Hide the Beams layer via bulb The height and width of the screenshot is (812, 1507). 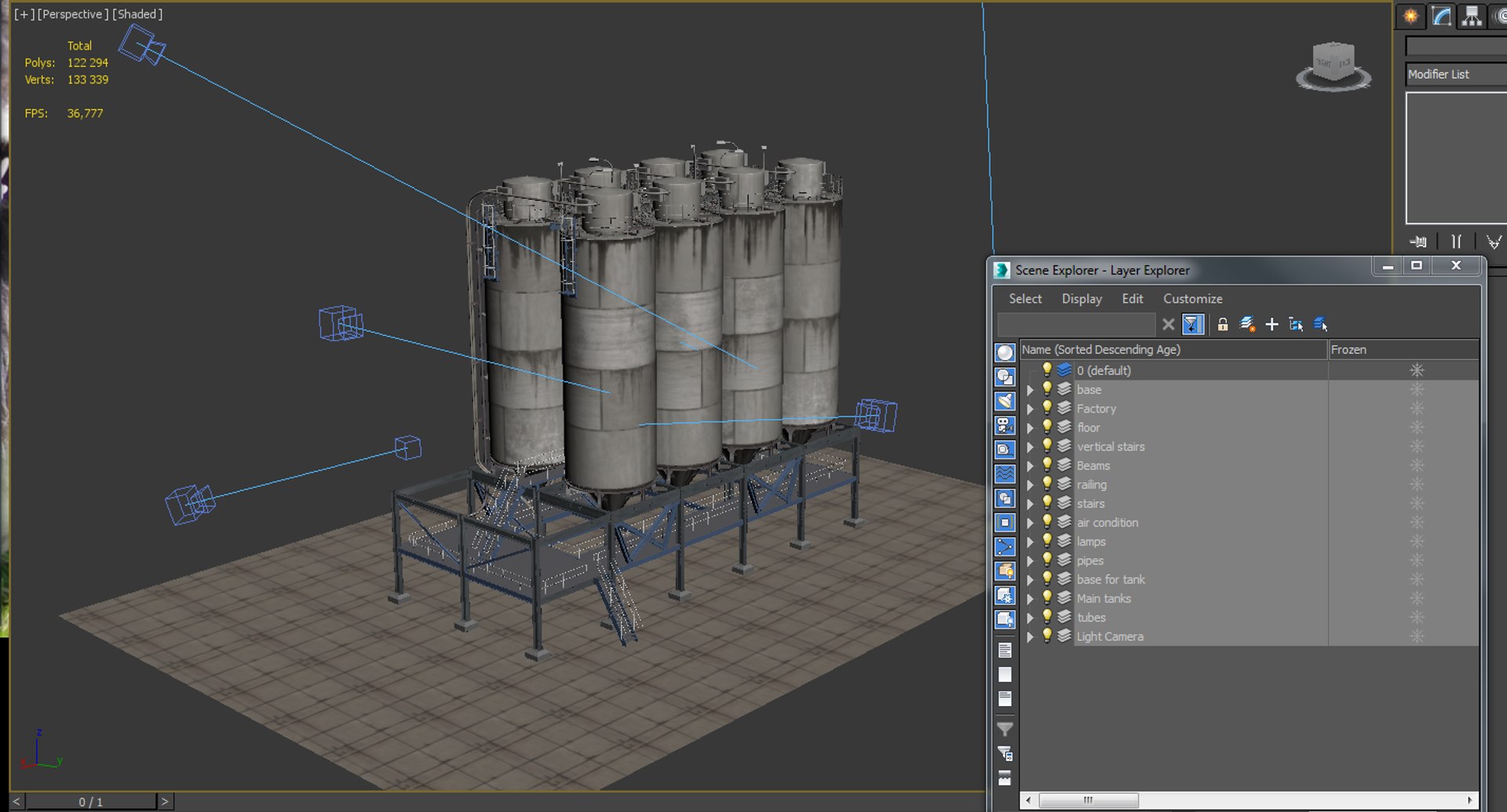1046,465
